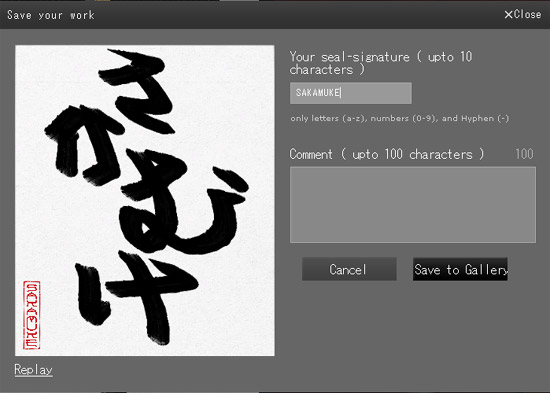Image resolution: width=550 pixels, height=393 pixels.
Task: Click the Close button in the dialog header
Action: click(523, 14)
